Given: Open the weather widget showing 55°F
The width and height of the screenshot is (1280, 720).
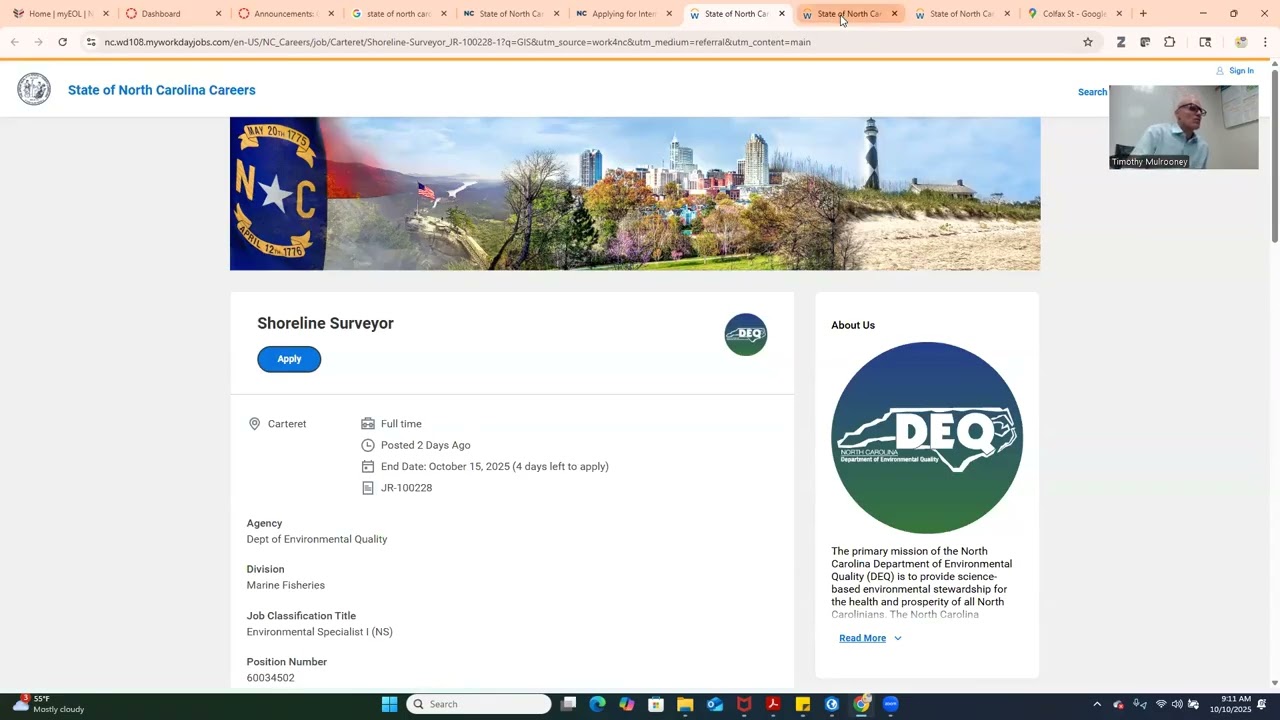Looking at the screenshot, I should (x=48, y=704).
